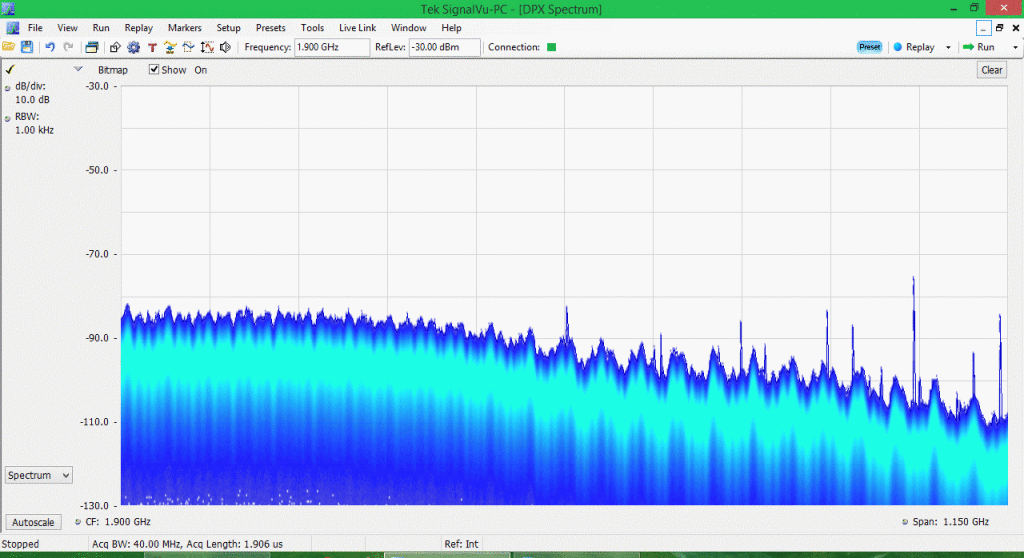Open the Displays window selection icon
Image resolution: width=1024 pixels, height=558 pixels.
coord(91,47)
